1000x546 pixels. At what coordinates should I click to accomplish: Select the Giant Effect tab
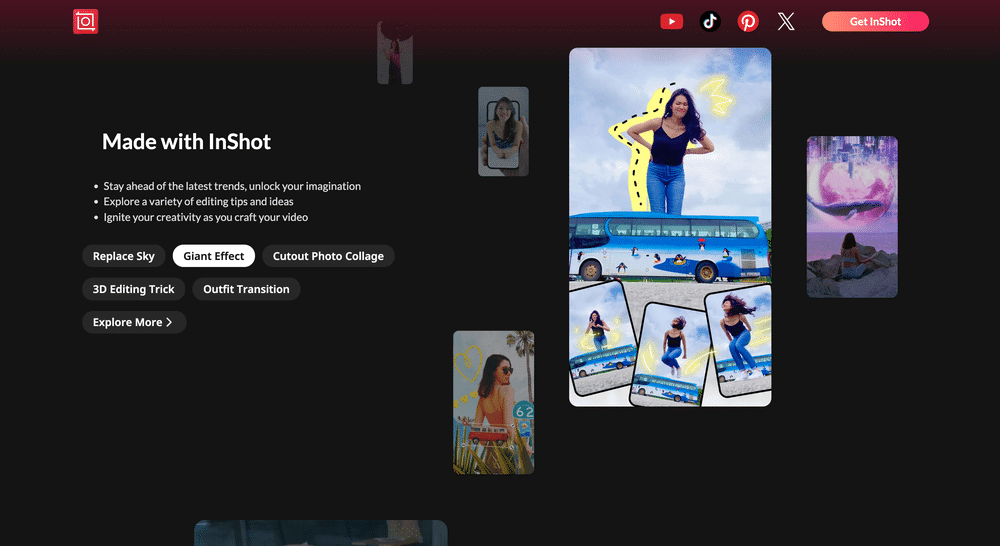coord(214,256)
